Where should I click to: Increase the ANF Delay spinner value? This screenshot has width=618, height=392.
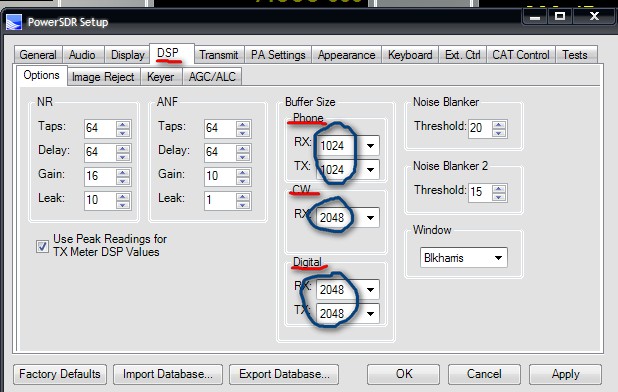coord(243,149)
